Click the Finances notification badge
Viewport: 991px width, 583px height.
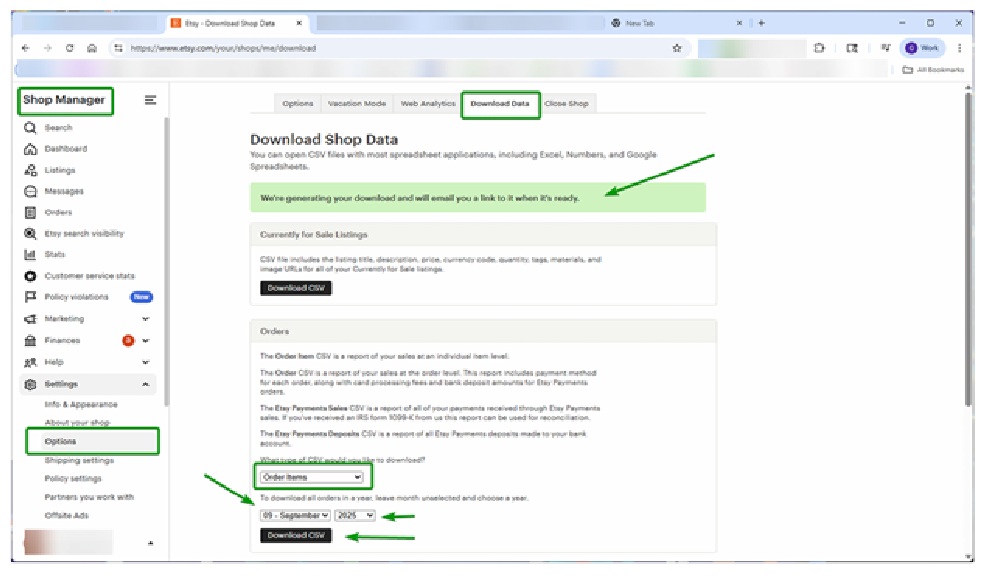128,340
